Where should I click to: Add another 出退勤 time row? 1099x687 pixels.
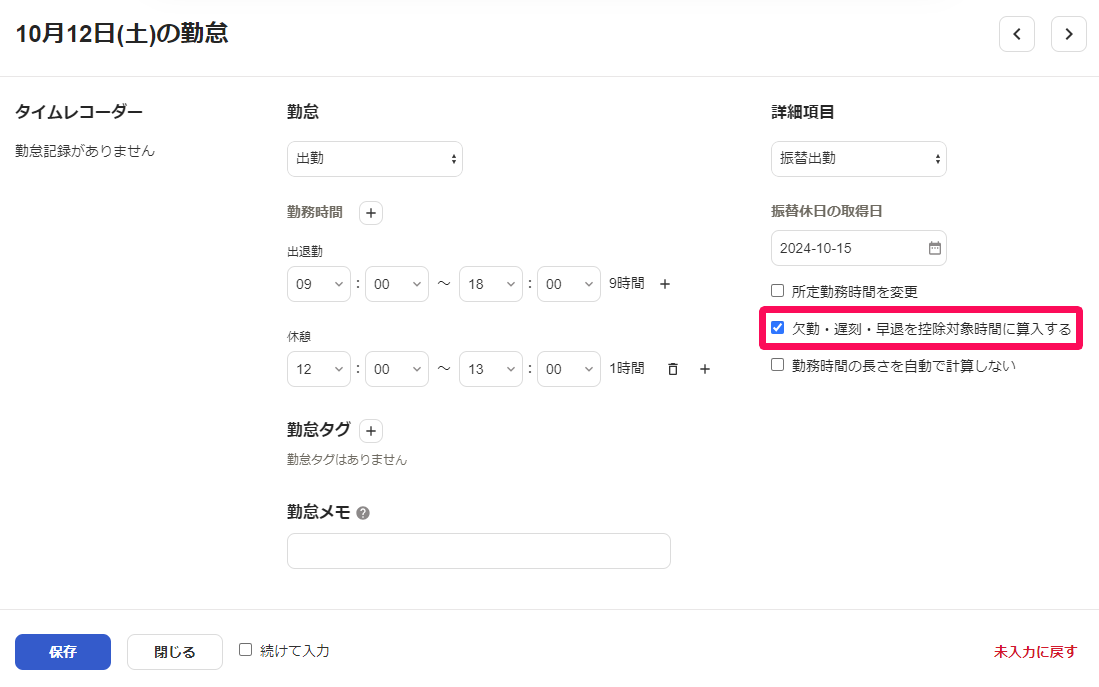pyautogui.click(x=665, y=284)
